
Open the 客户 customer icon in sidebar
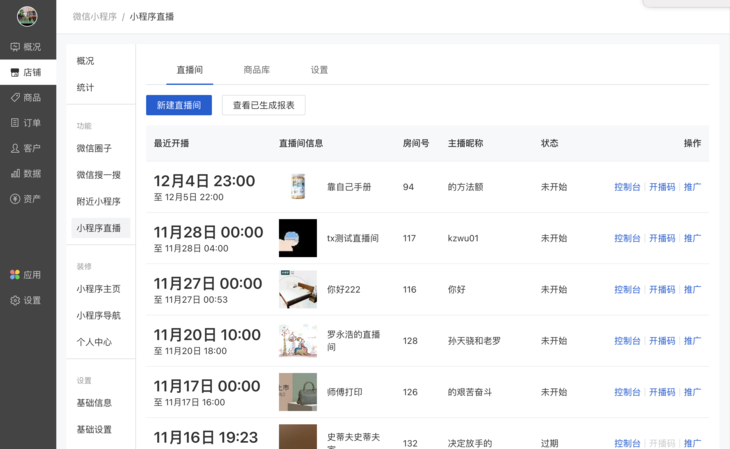[15, 148]
